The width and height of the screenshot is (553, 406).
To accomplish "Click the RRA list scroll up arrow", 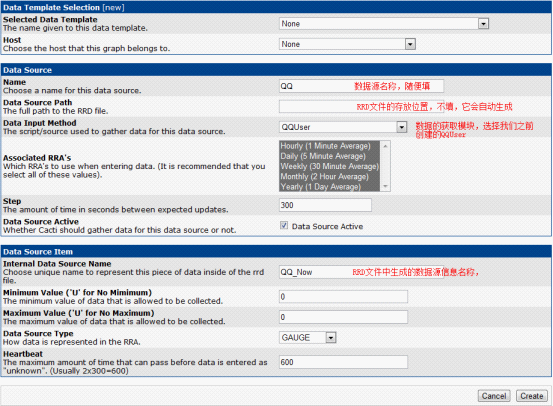I will coord(385,146).
